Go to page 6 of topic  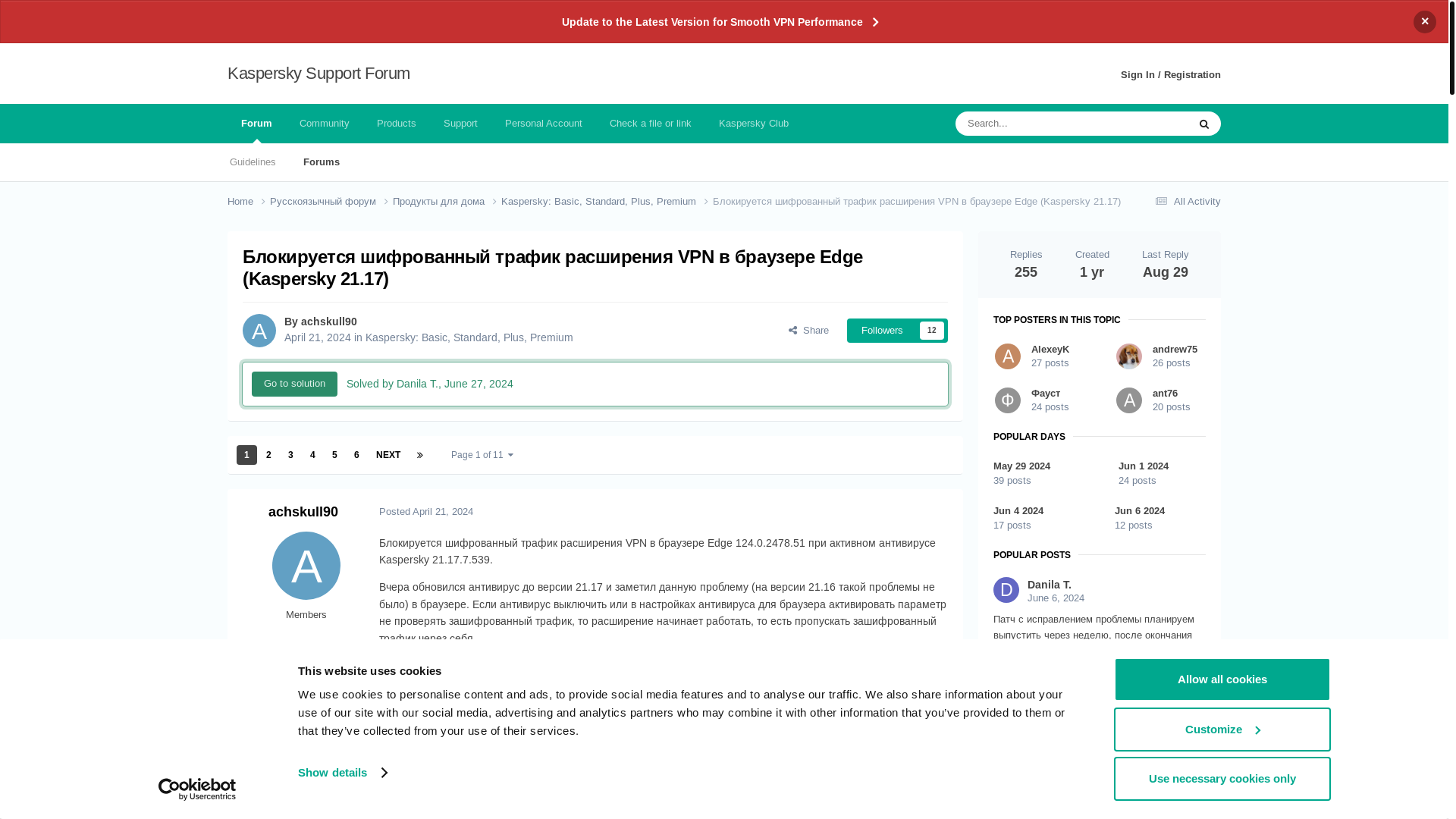click(x=356, y=455)
